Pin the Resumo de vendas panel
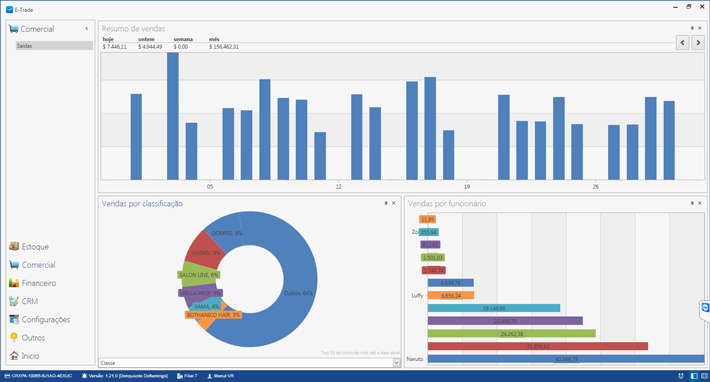 coord(692,28)
